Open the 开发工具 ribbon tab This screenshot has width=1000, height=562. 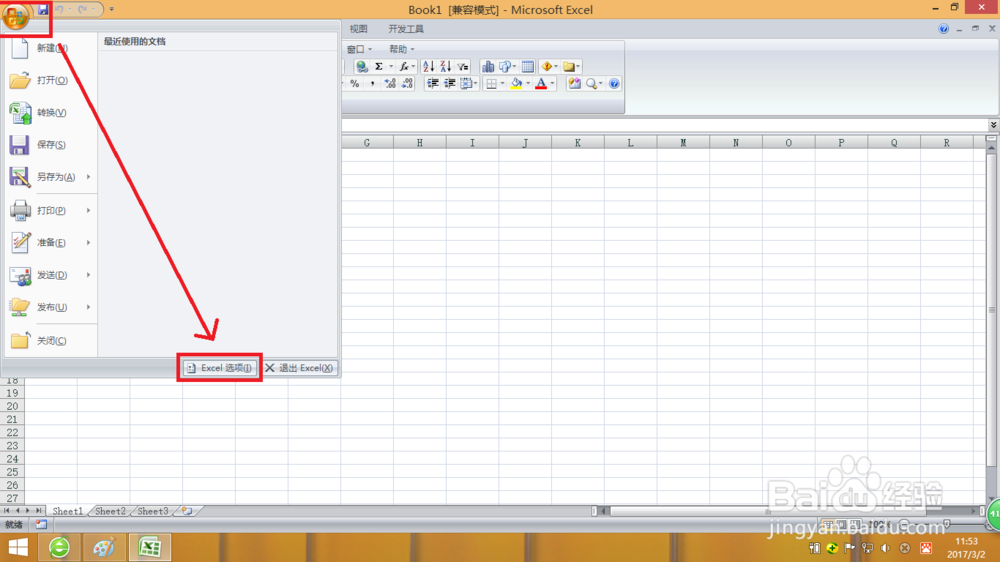[406, 29]
